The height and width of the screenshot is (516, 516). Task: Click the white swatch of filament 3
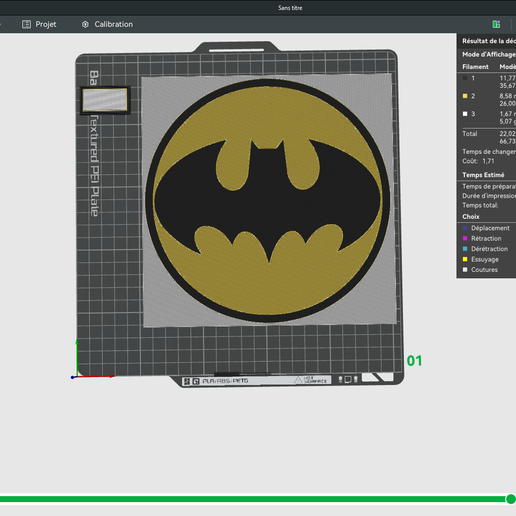coord(465,114)
